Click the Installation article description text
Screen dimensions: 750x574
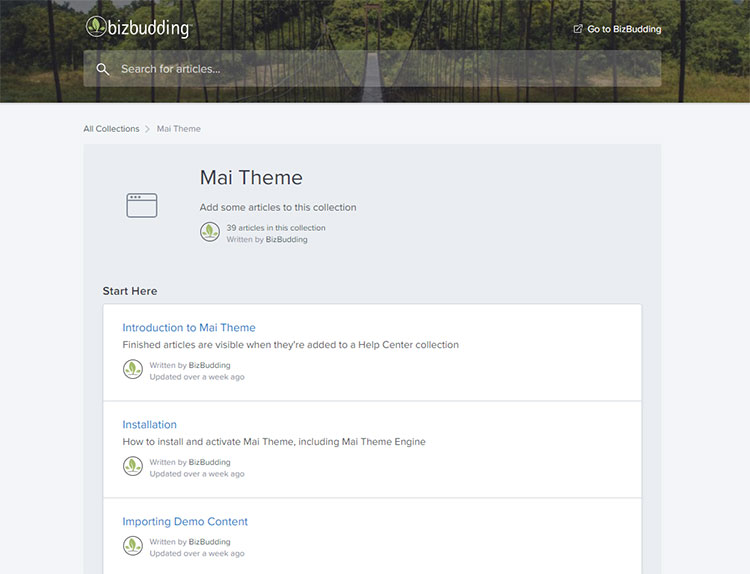point(274,442)
